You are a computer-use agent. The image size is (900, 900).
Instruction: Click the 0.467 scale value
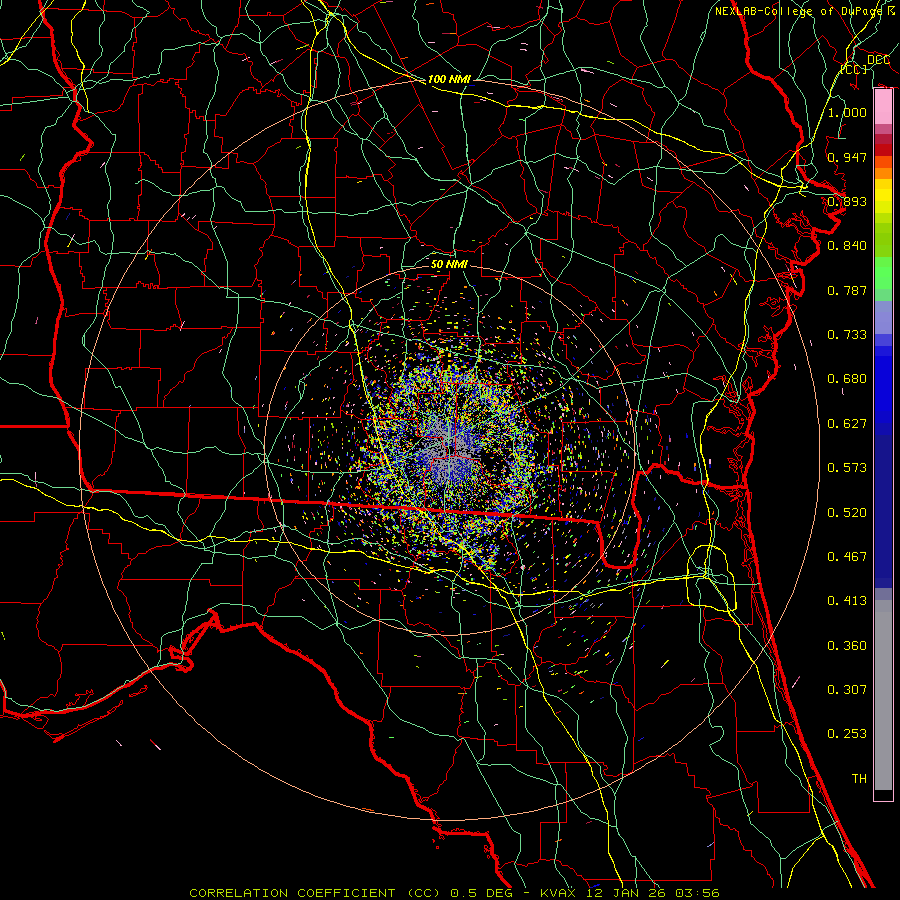pos(847,557)
